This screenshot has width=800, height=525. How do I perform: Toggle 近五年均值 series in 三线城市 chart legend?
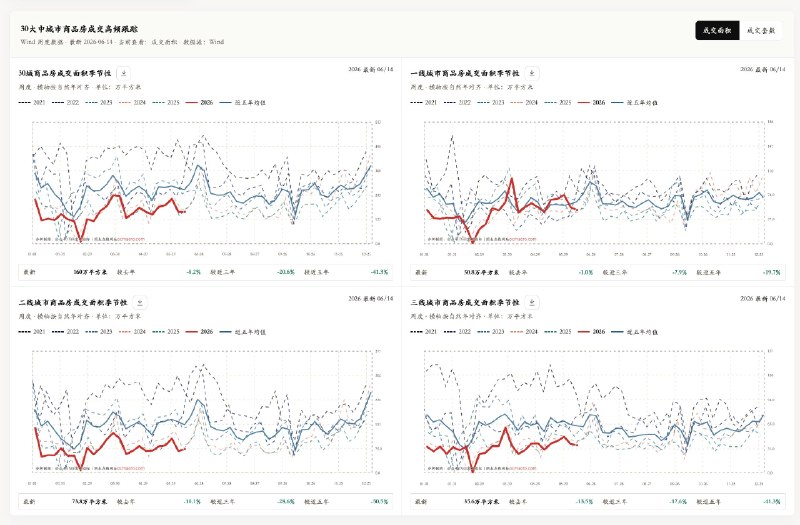(635, 332)
